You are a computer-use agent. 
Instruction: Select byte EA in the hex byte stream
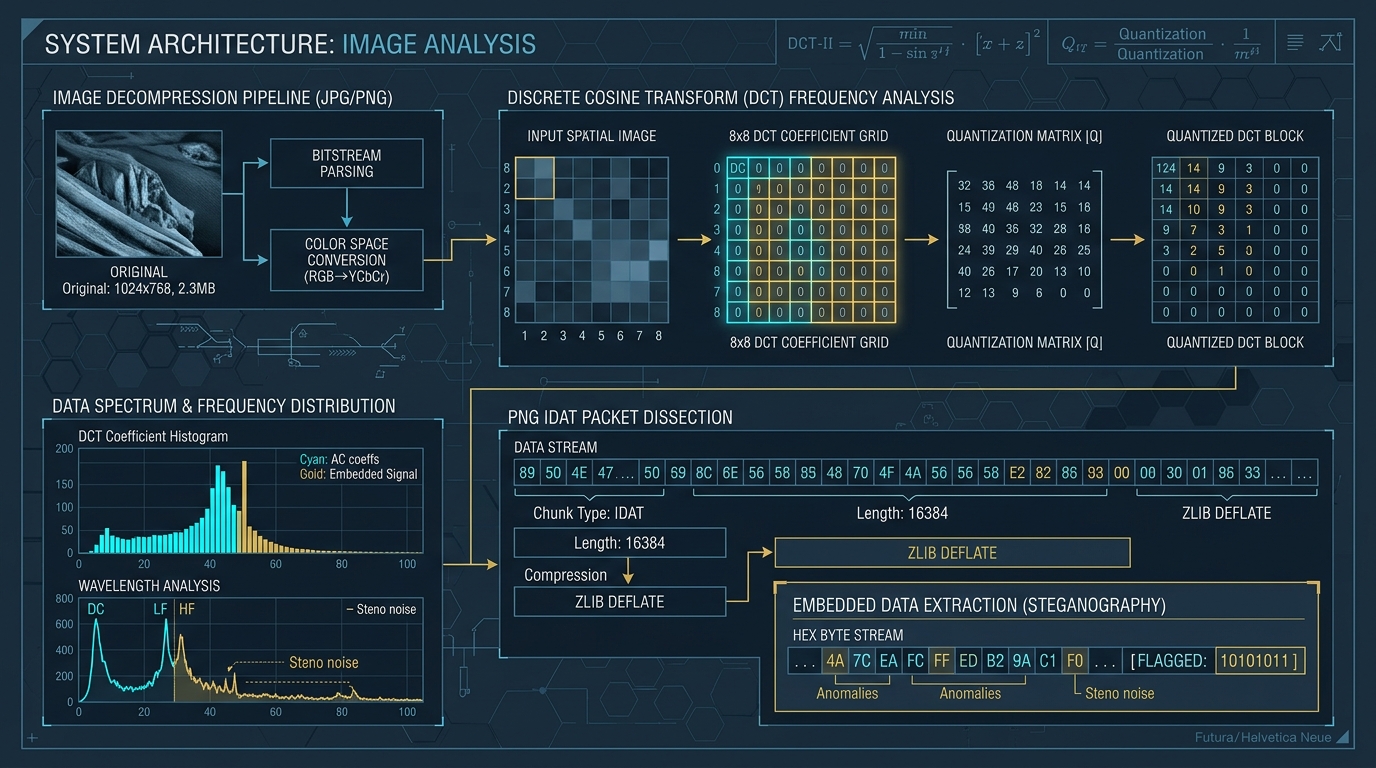[888, 661]
